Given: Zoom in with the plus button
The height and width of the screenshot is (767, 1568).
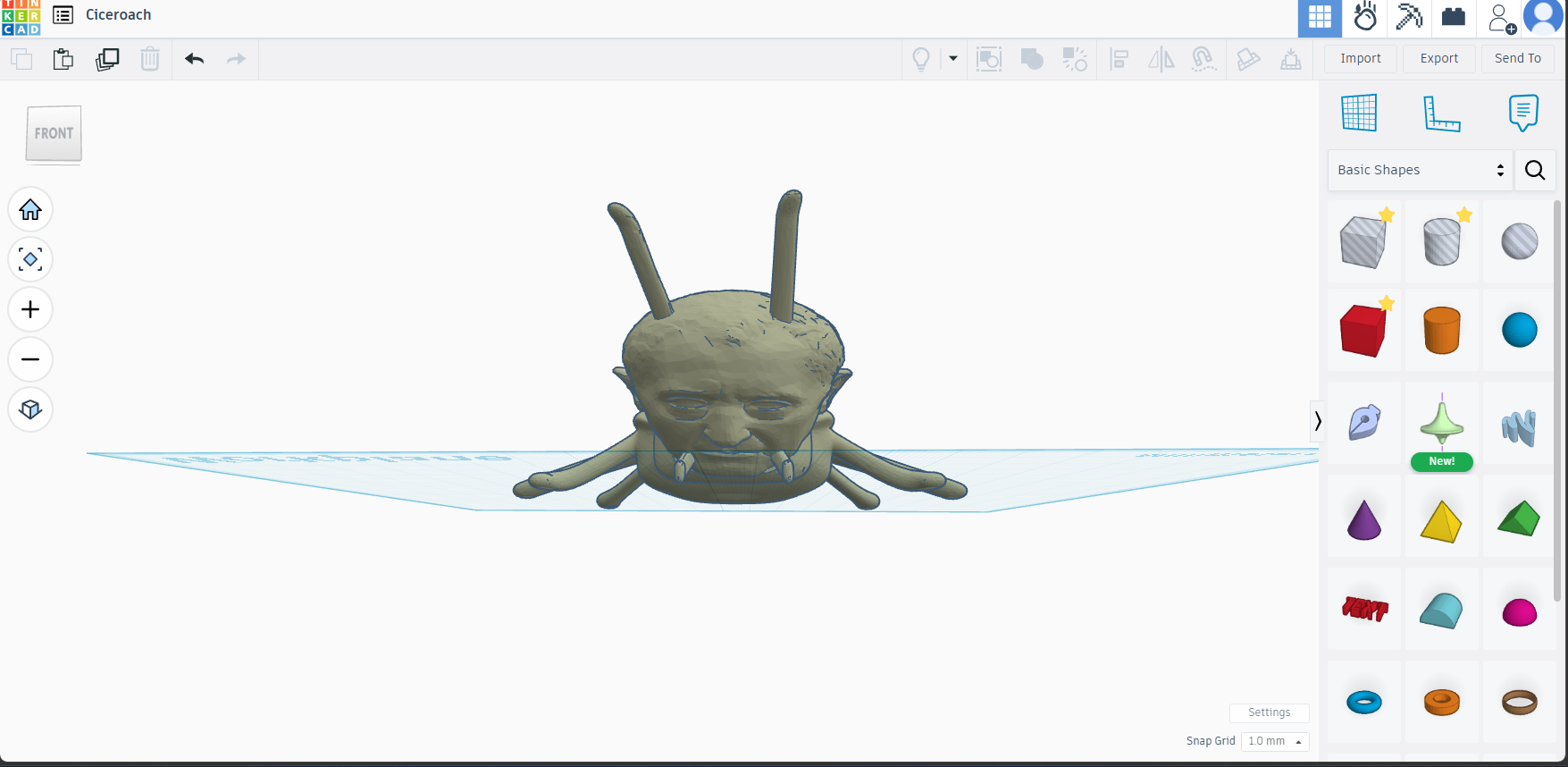Looking at the screenshot, I should tap(30, 309).
